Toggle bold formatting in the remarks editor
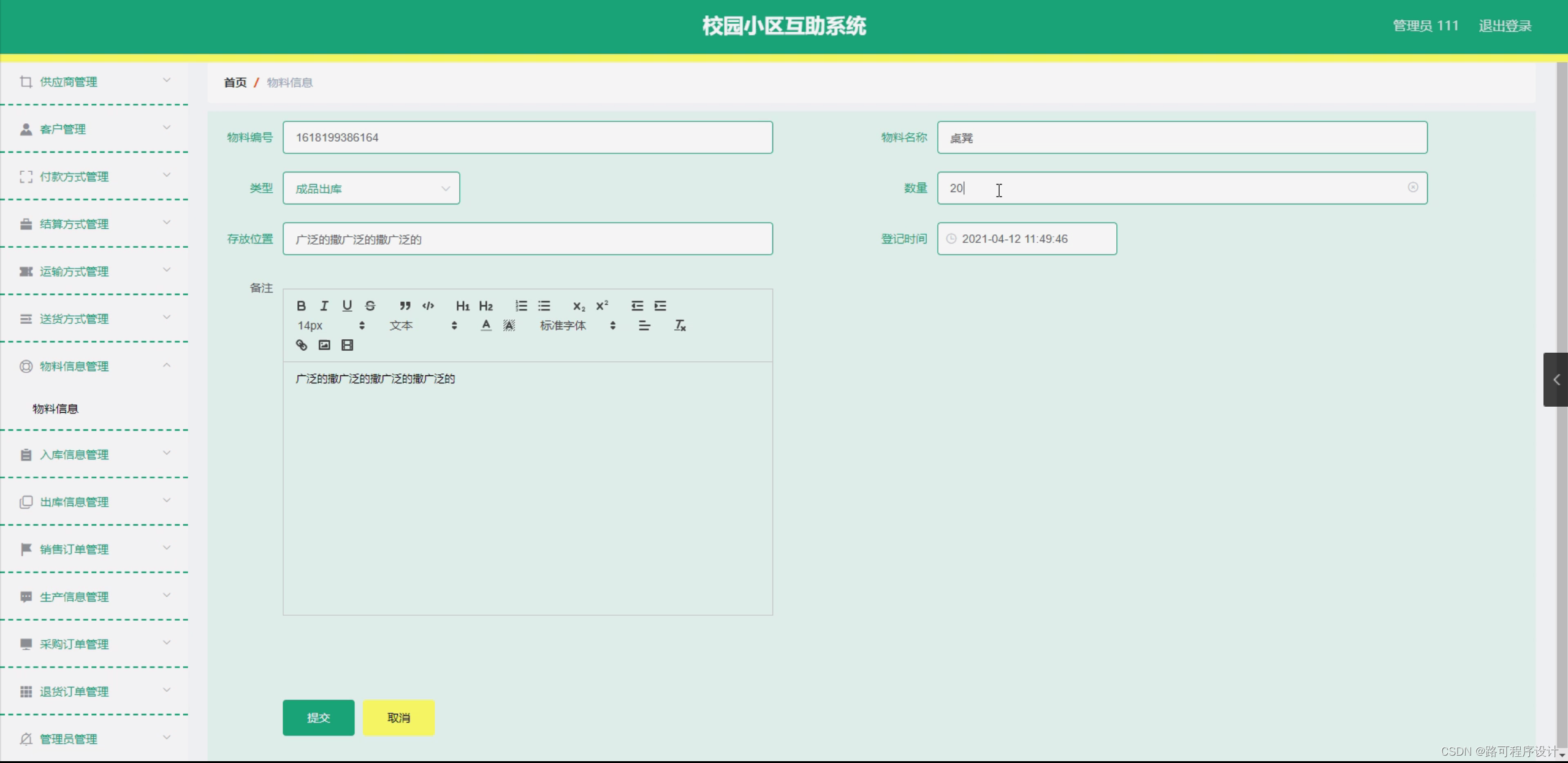 [x=302, y=305]
